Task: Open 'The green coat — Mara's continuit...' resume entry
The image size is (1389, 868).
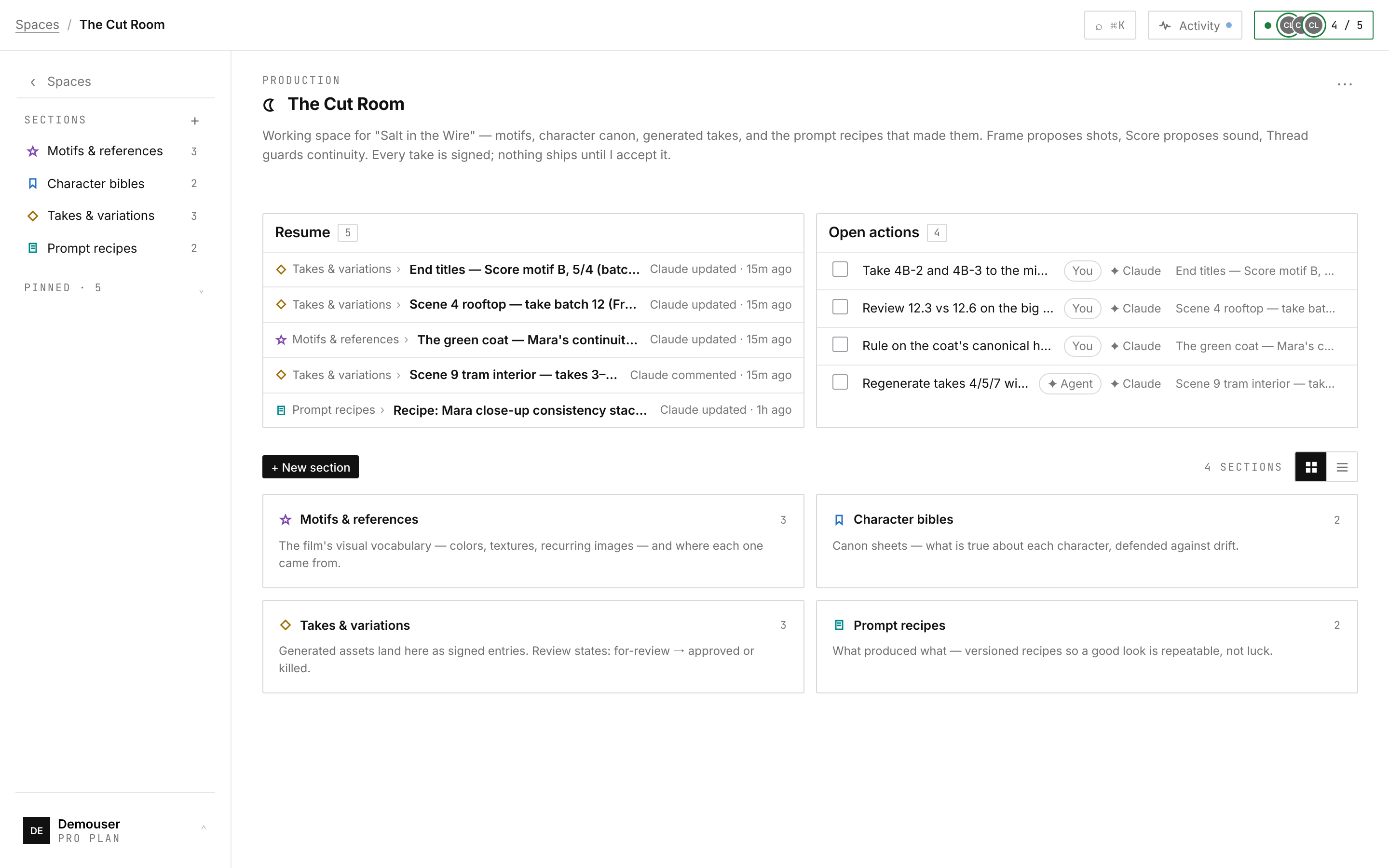Action: [533, 340]
